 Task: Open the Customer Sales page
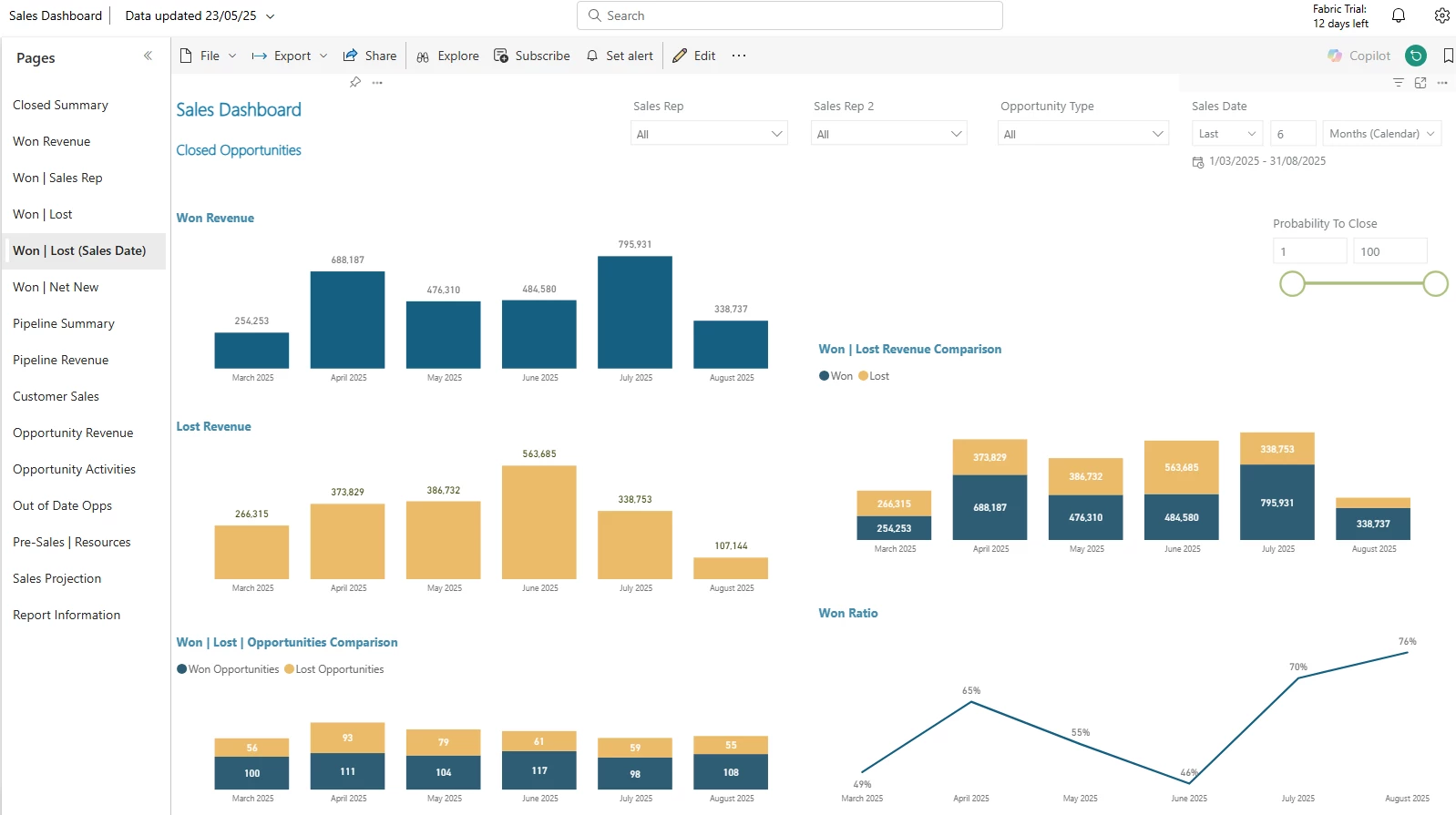click(84, 396)
